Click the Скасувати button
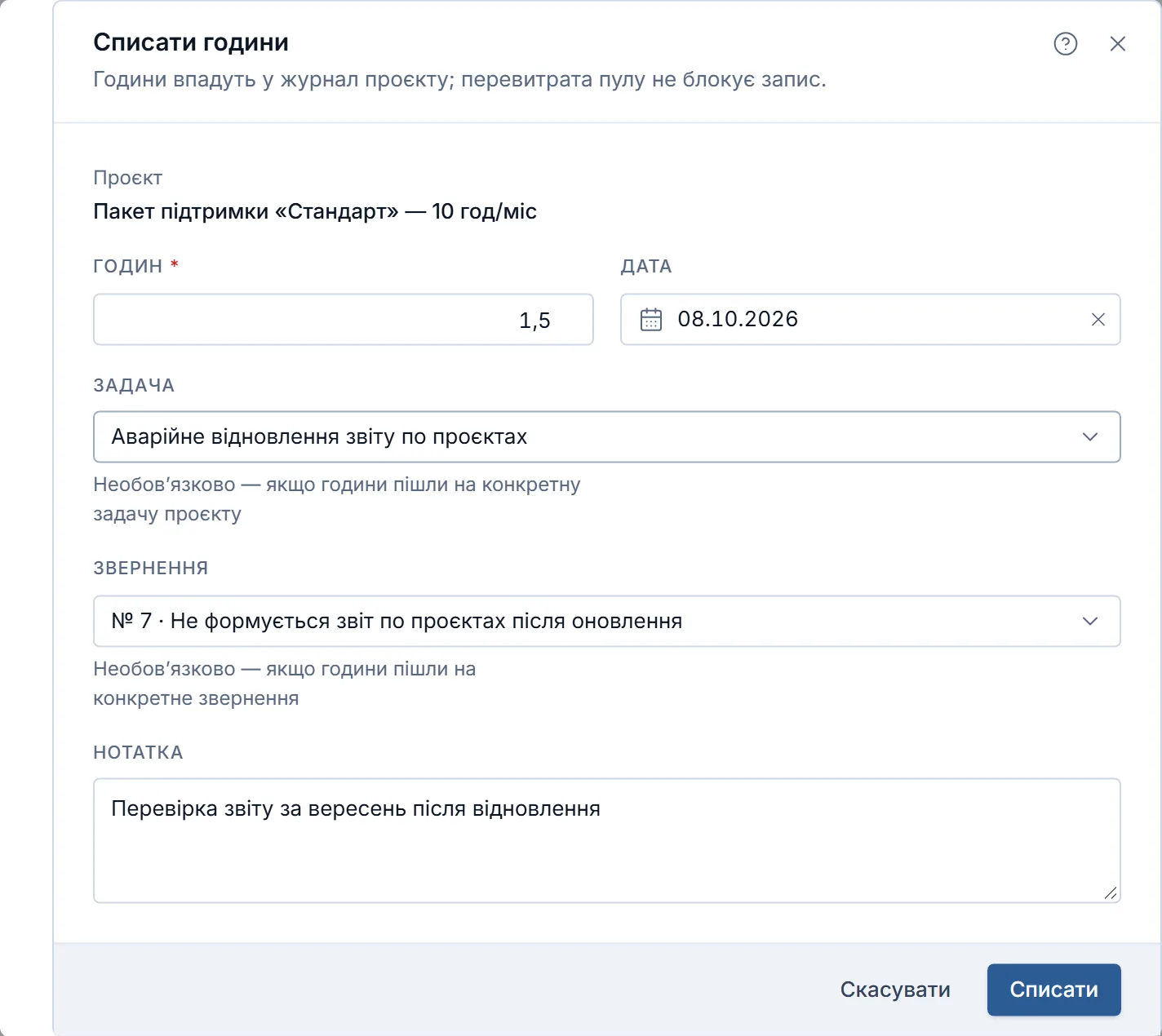1162x1036 pixels. tap(895, 990)
